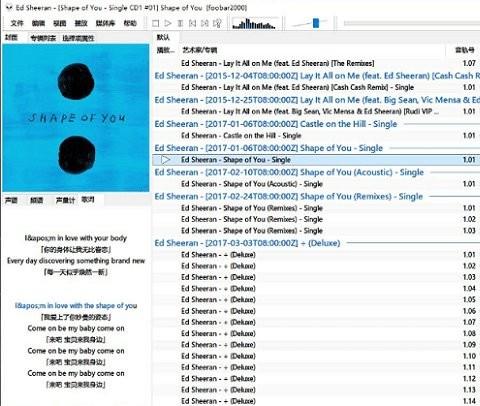Screen dimensions: 480x406
Task: Click the spectrum visualization in toolbar
Action: tap(254, 24)
